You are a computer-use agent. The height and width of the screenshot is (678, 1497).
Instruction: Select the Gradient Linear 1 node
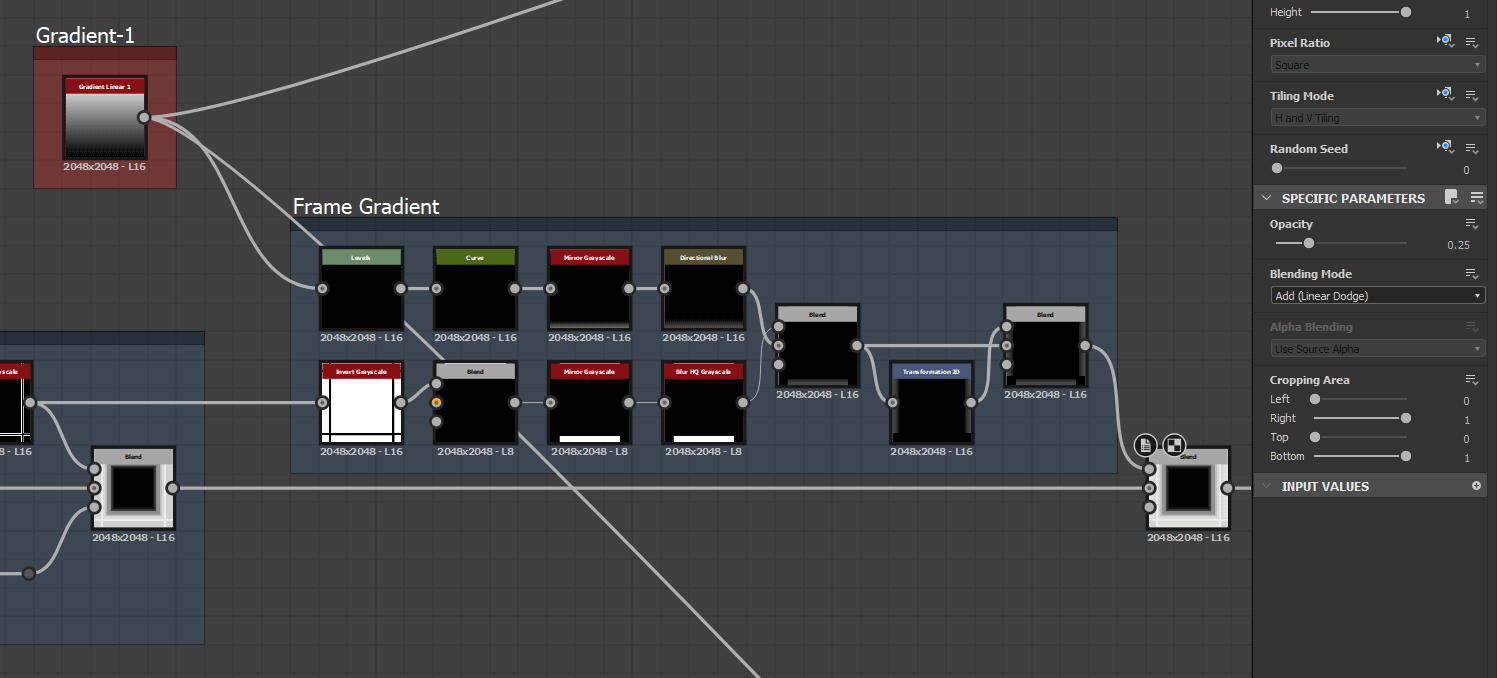105,117
